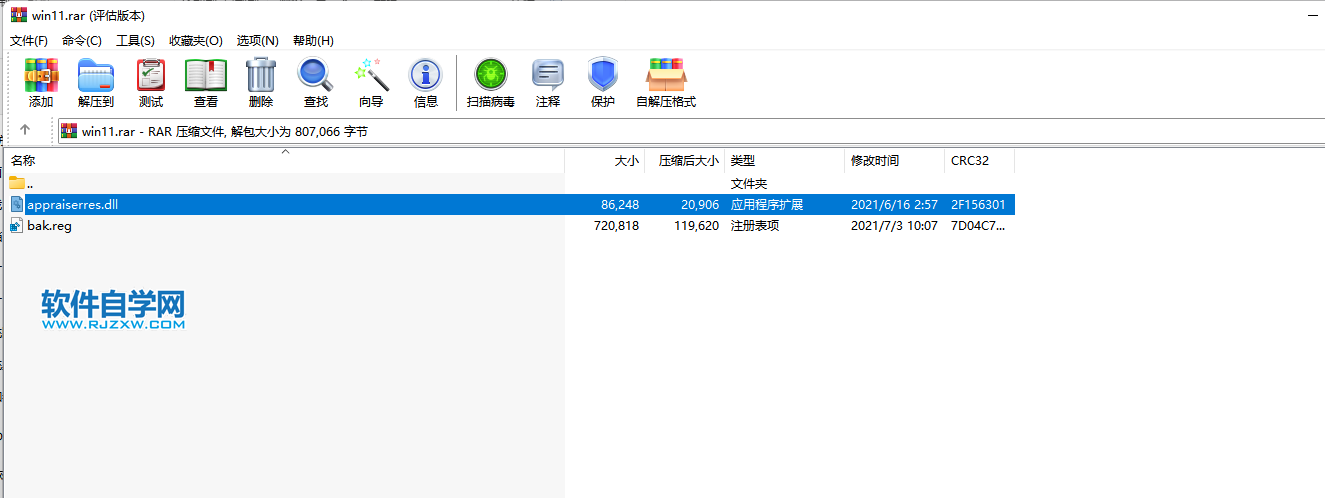The height and width of the screenshot is (498, 1325).
Task: Minimize the WinRAR window
Action: pos(1311,14)
